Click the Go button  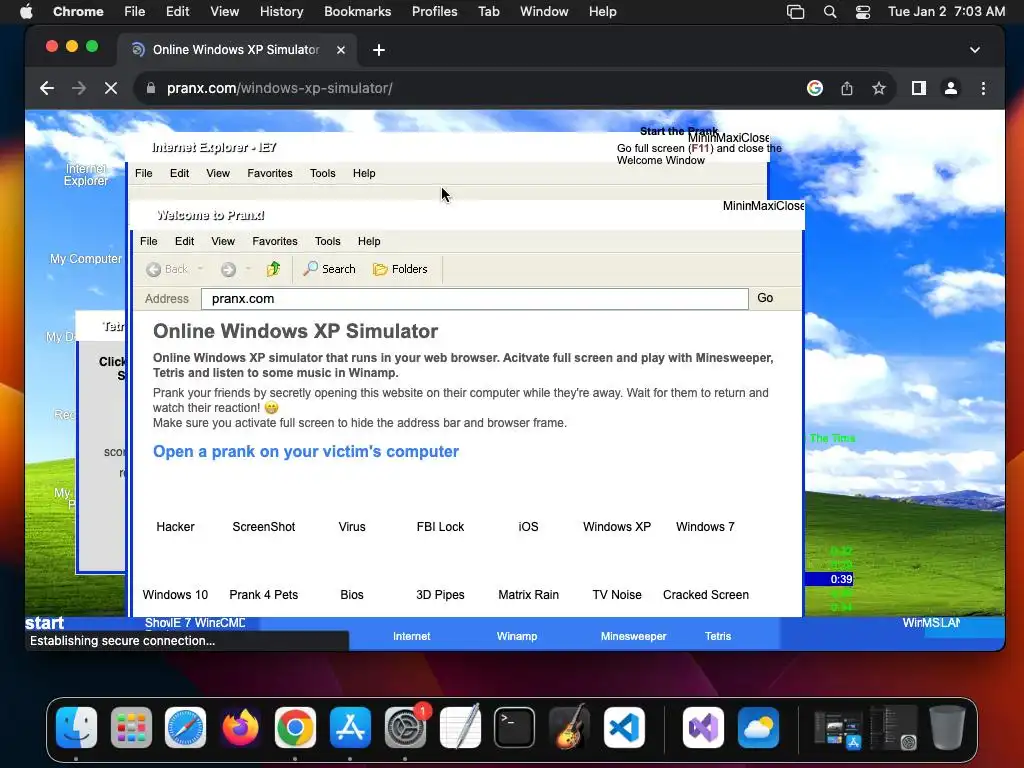click(x=765, y=298)
